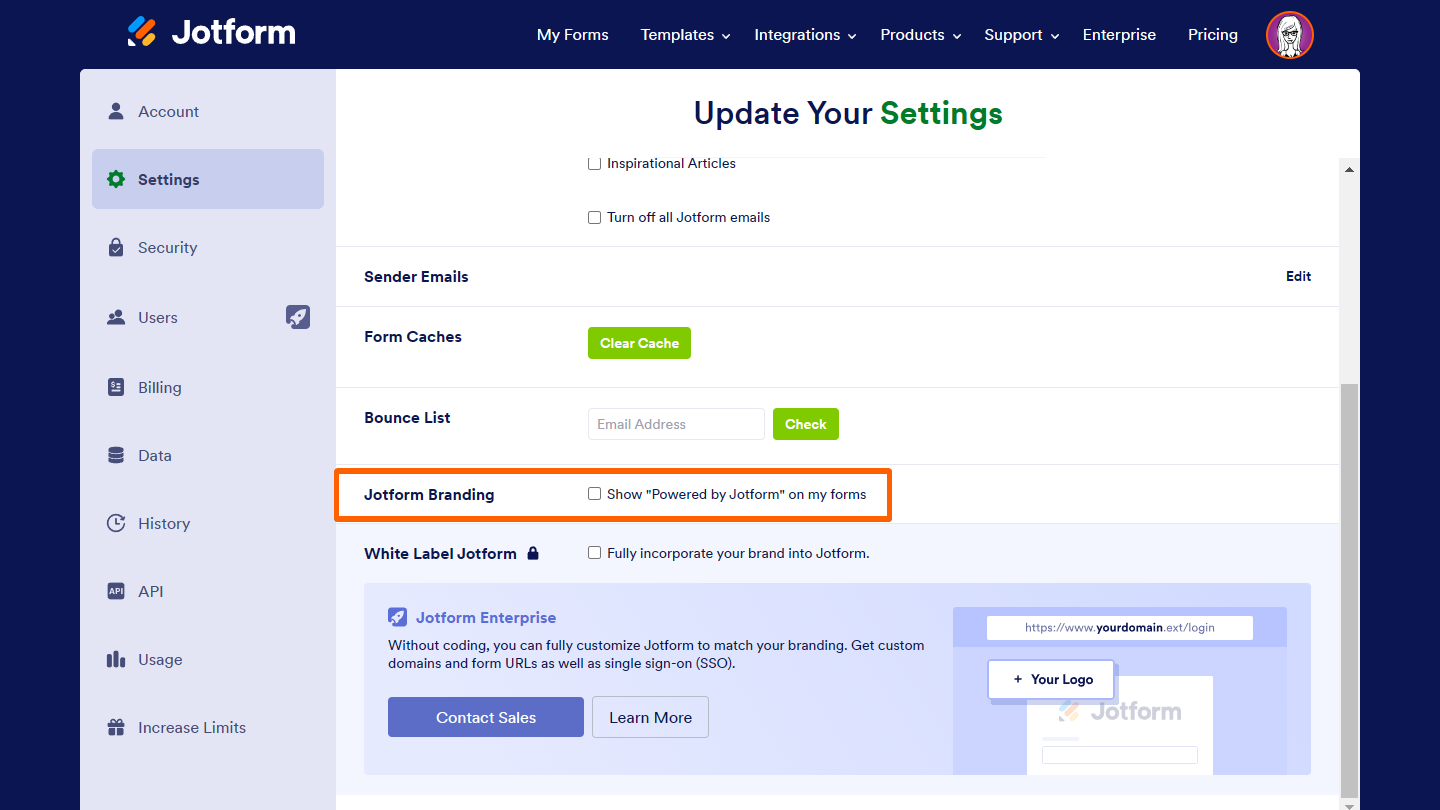This screenshot has height=810, width=1440.
Task: Open the Usage sidebar section
Action: (x=208, y=659)
